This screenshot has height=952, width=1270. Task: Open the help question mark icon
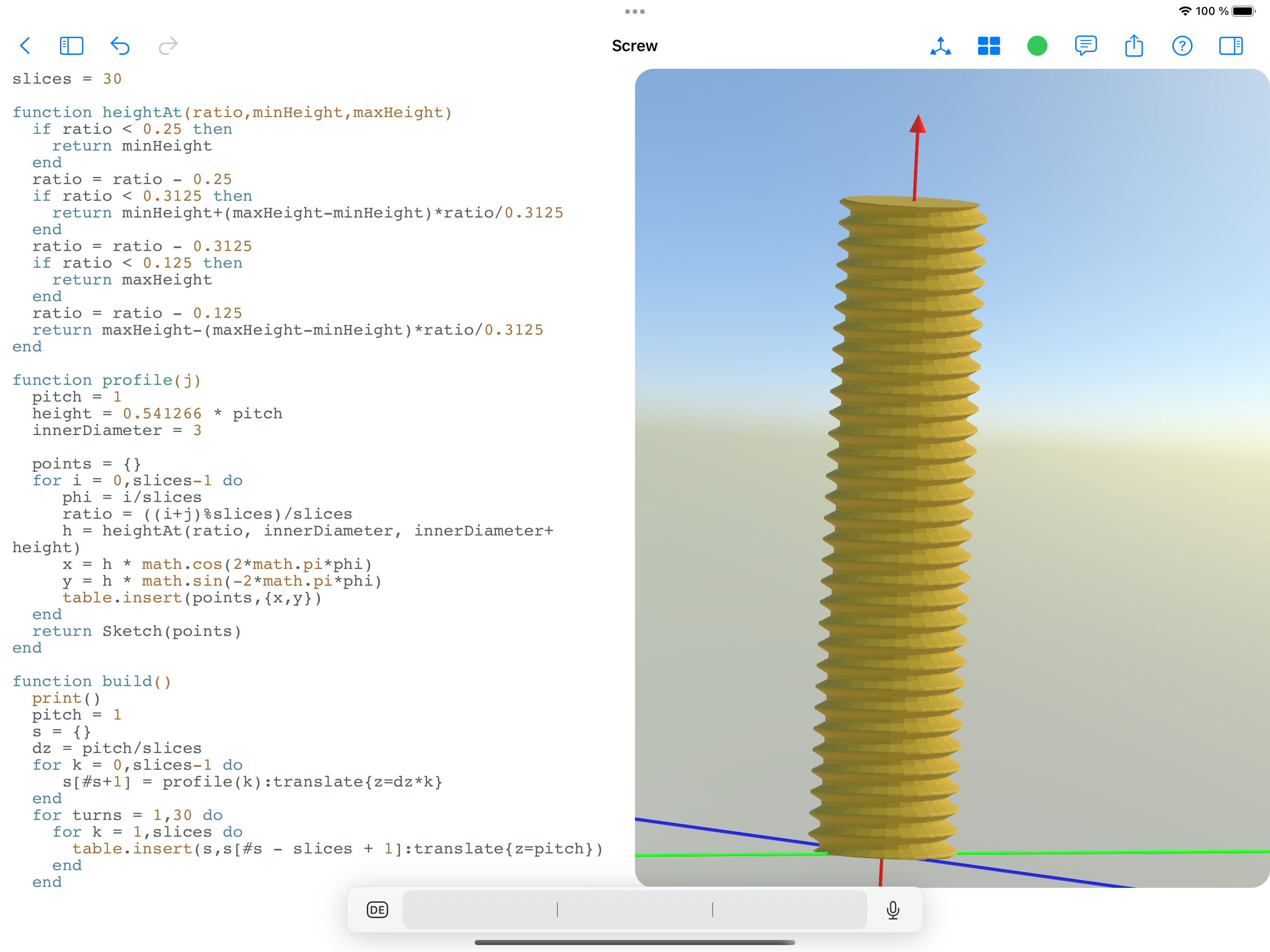coord(1182,46)
